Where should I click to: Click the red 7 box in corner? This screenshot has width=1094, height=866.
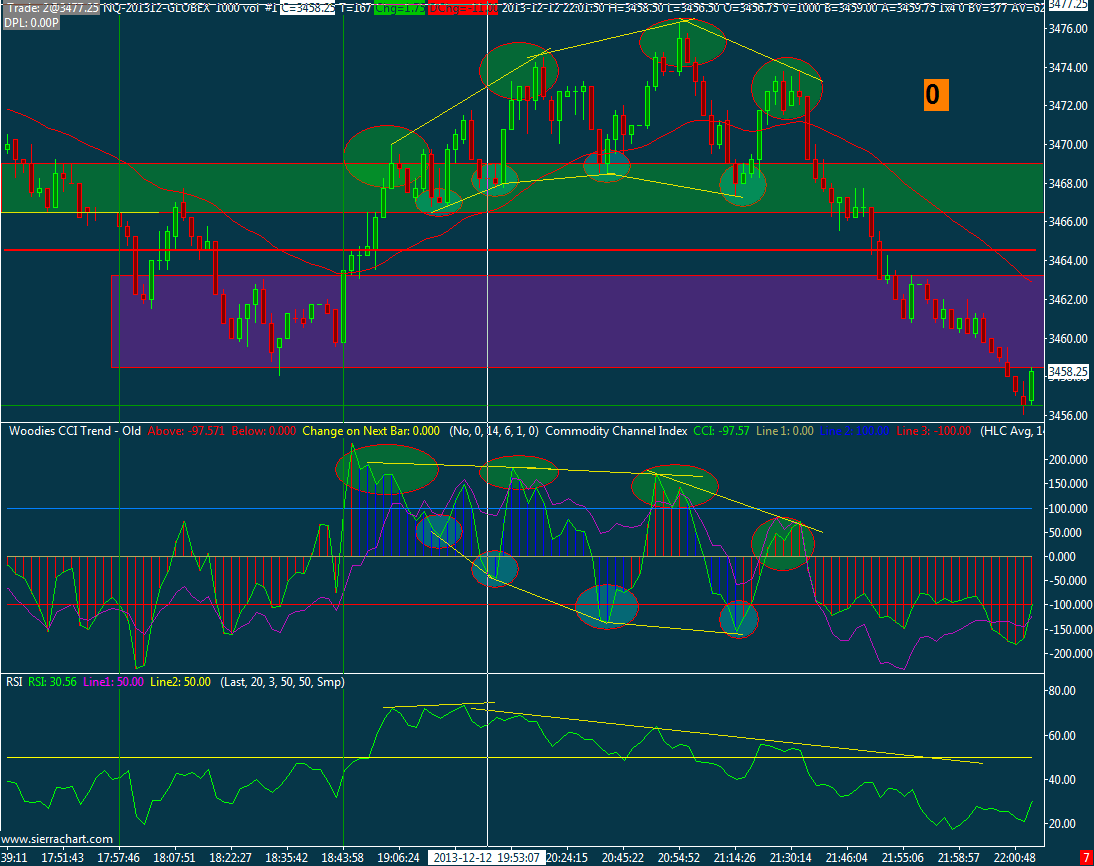click(1086, 857)
